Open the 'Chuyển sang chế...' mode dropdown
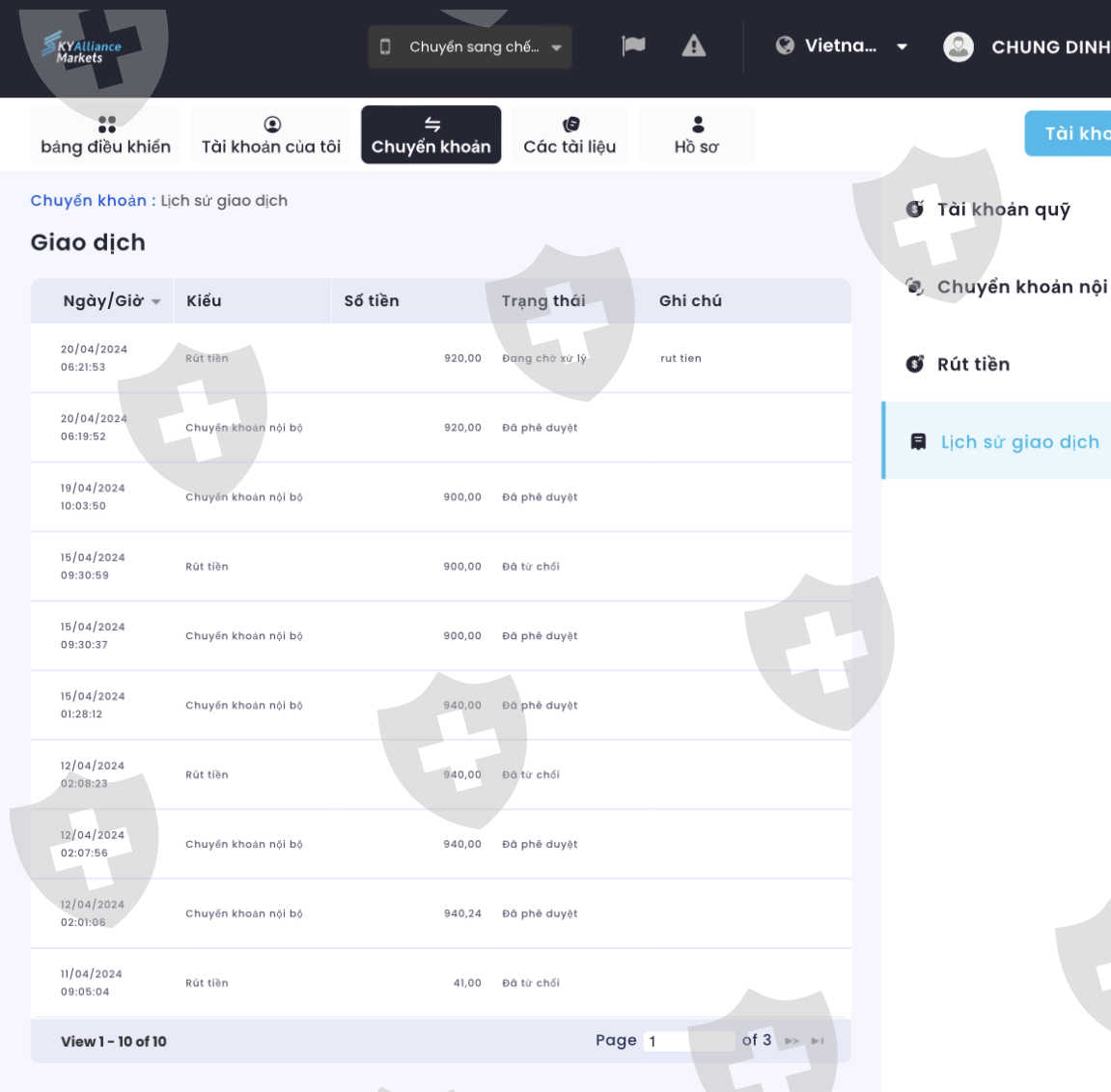The width and height of the screenshot is (1111, 1092). [471, 47]
